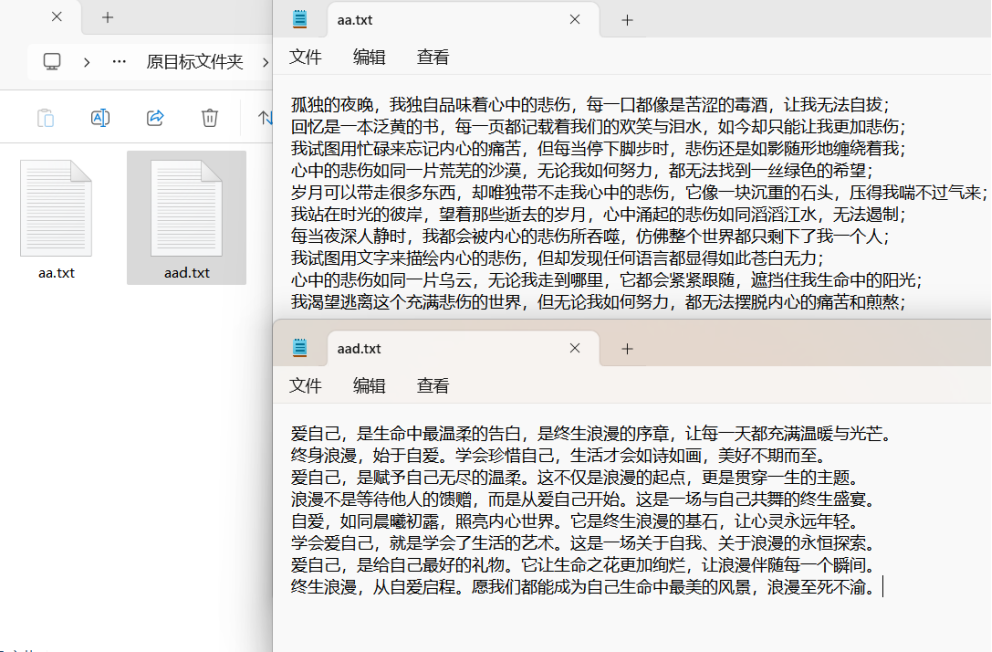The image size is (992, 652).
Task: Click line starting 心中的悲伤如同一片荒芜
Action: (582, 170)
